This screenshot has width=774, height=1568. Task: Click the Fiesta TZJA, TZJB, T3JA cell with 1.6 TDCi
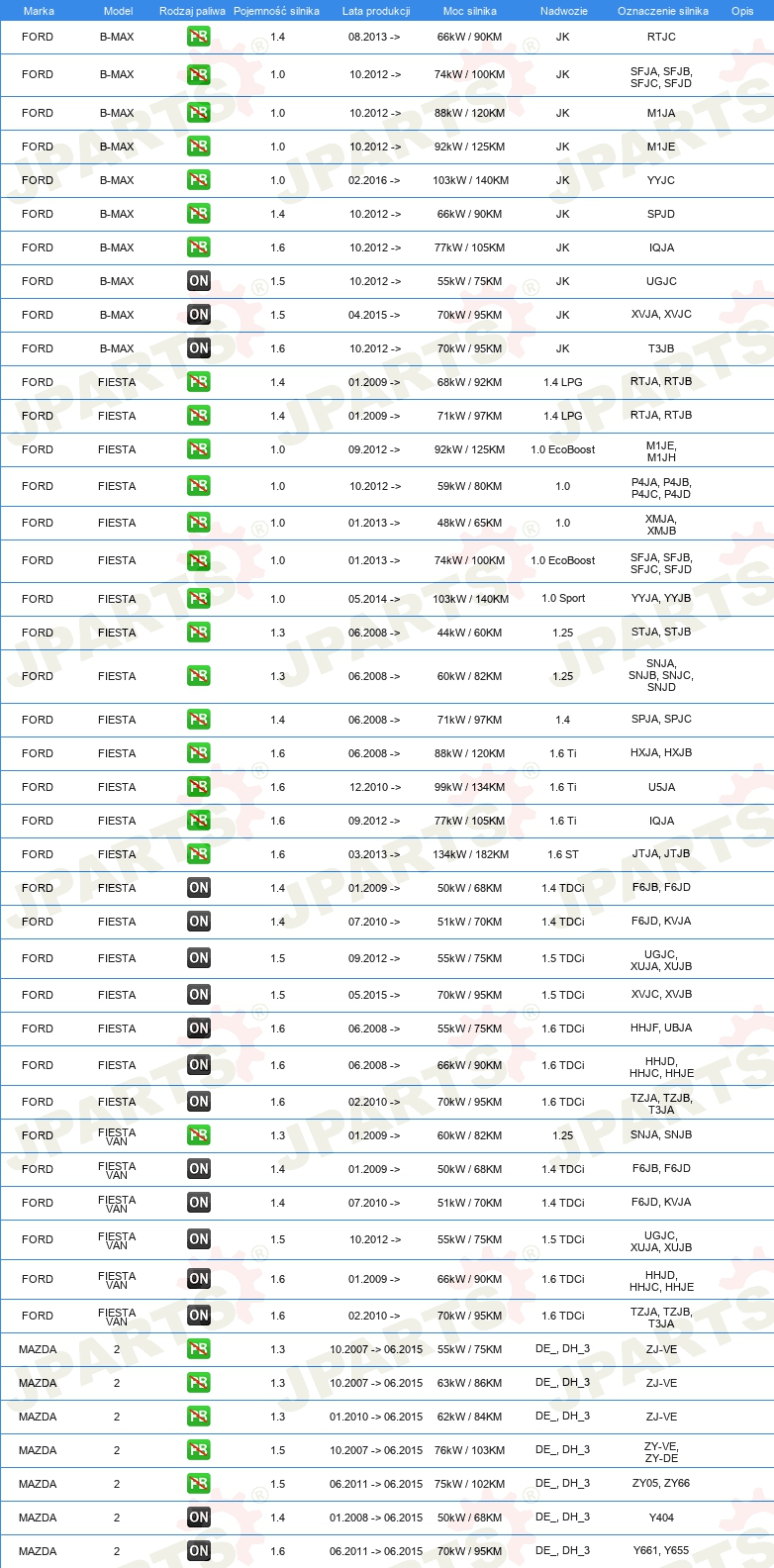[661, 1104]
